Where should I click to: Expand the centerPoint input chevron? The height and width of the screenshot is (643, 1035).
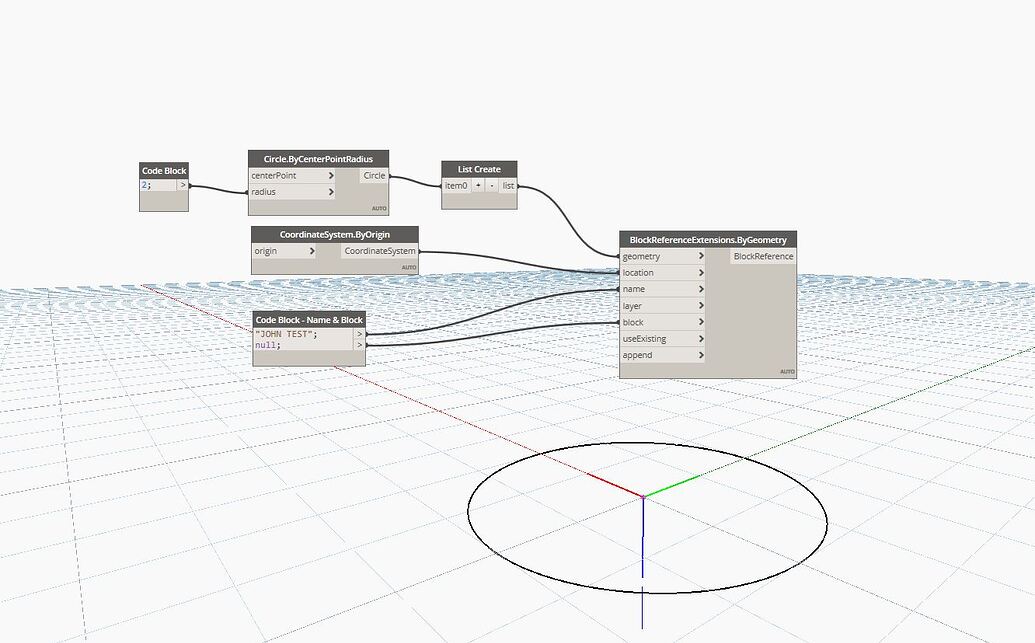[x=330, y=175]
